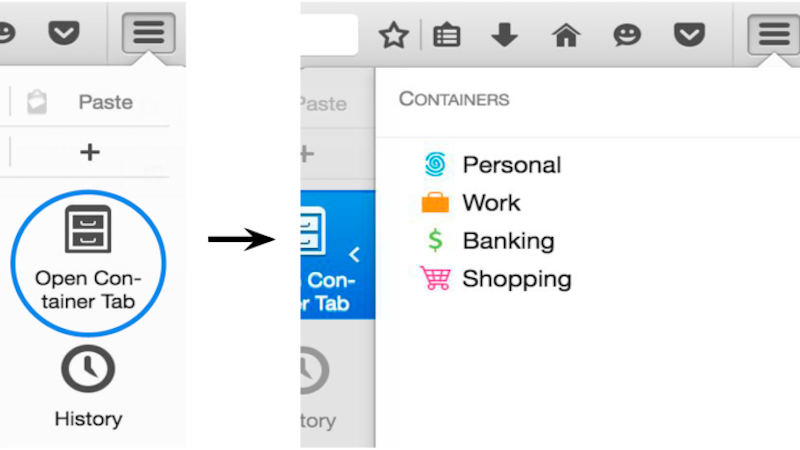This screenshot has height=450, width=800.
Task: Collapse submenu with the back chevron
Action: pos(355,255)
